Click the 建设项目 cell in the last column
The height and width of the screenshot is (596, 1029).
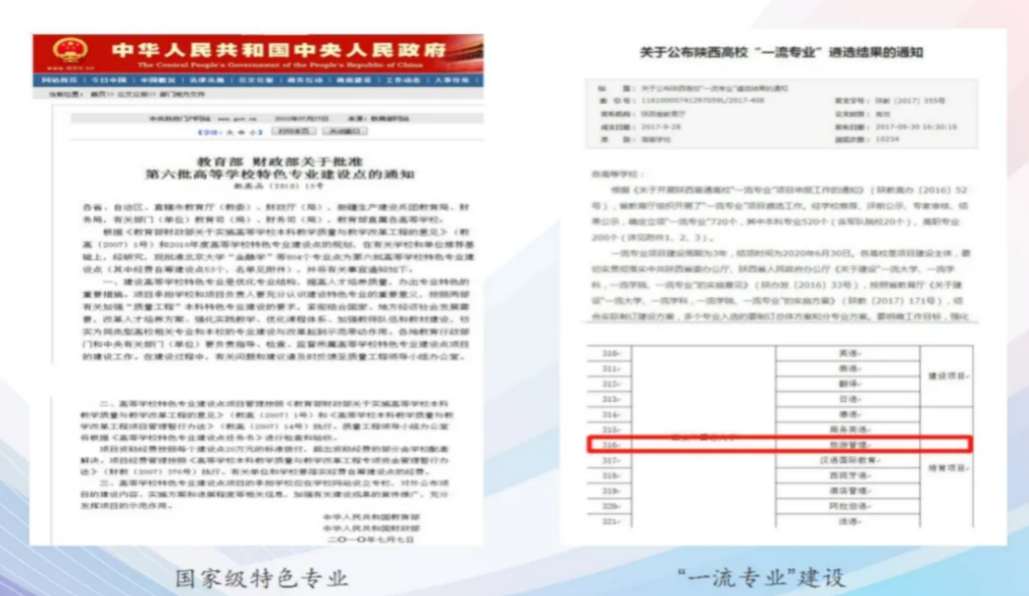(x=946, y=376)
